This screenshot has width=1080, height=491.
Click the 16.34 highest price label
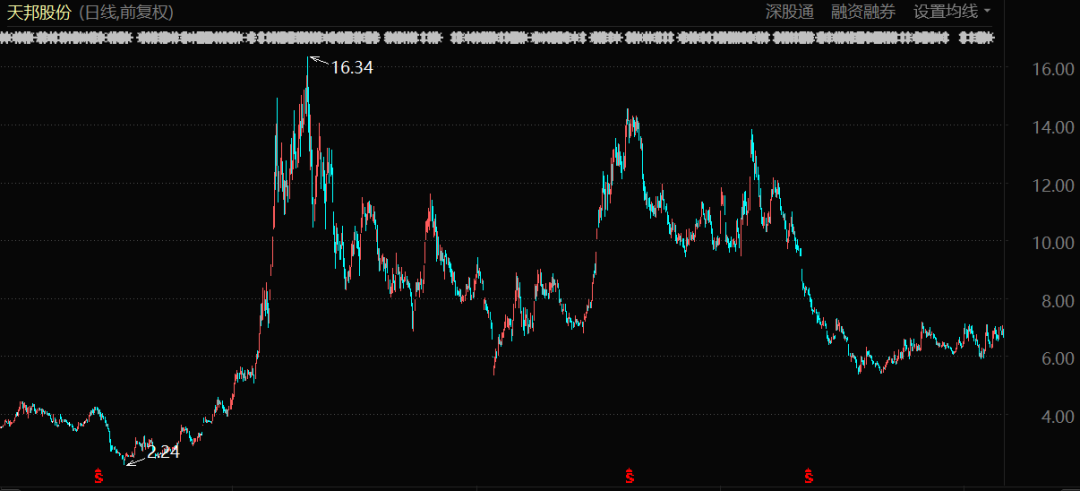pyautogui.click(x=351, y=68)
